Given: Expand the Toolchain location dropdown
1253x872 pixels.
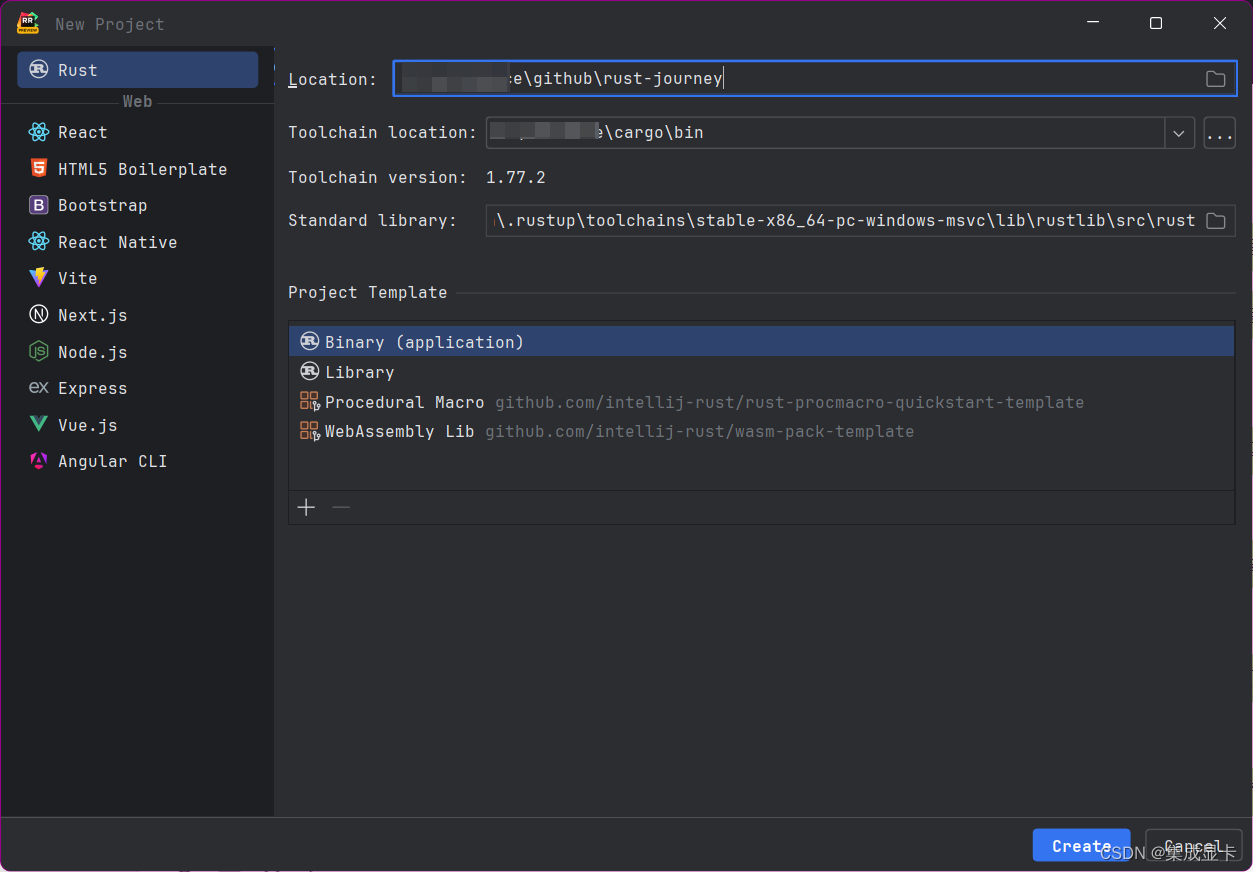Looking at the screenshot, I should pyautogui.click(x=1179, y=133).
